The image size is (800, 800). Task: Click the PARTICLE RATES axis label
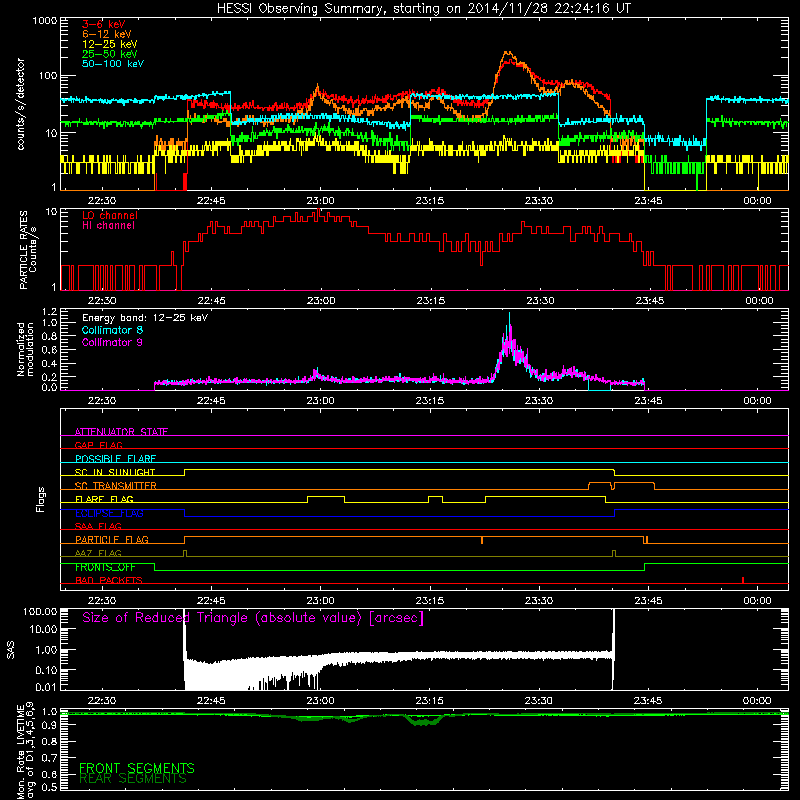(x=23, y=250)
